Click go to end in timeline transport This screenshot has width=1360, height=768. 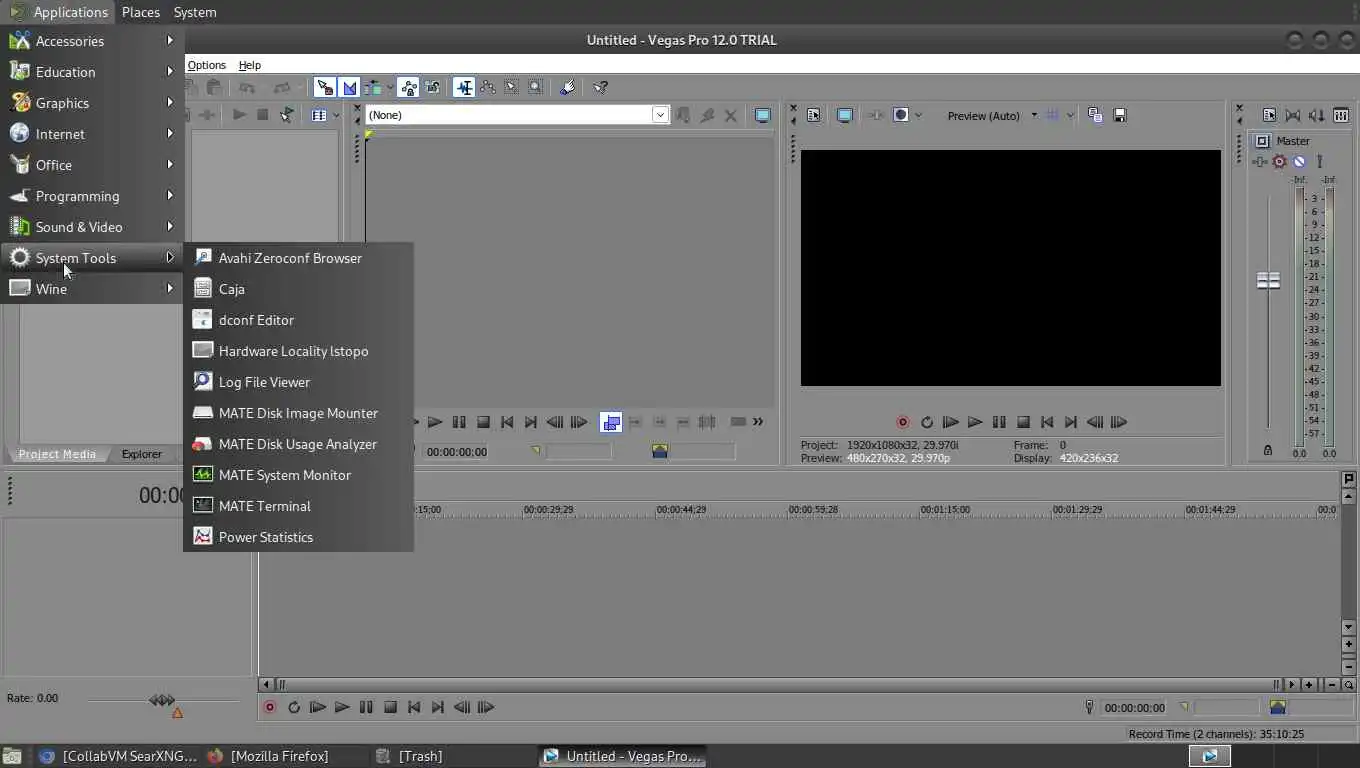(x=438, y=707)
